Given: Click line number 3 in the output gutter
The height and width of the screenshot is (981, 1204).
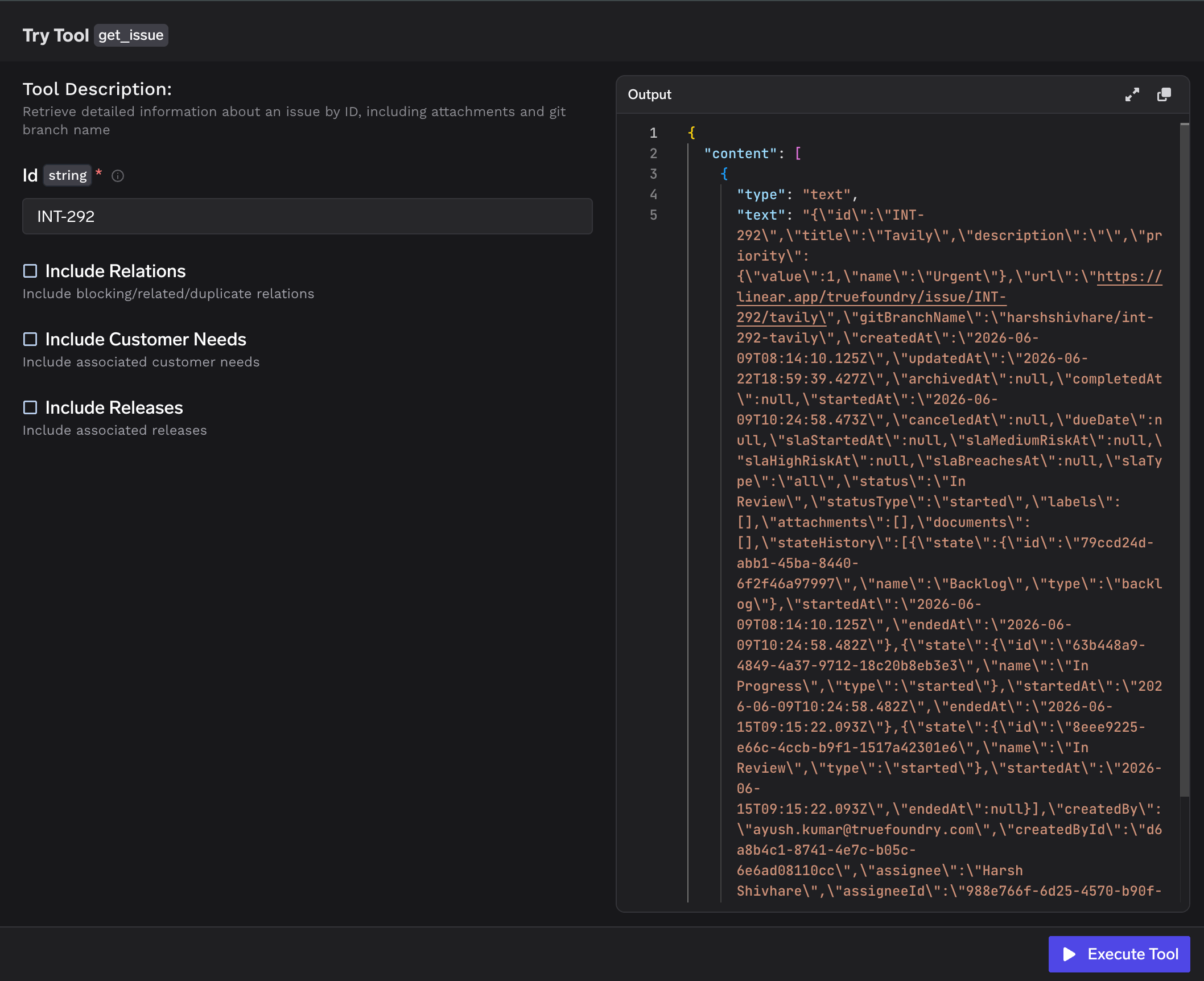Looking at the screenshot, I should (x=653, y=174).
